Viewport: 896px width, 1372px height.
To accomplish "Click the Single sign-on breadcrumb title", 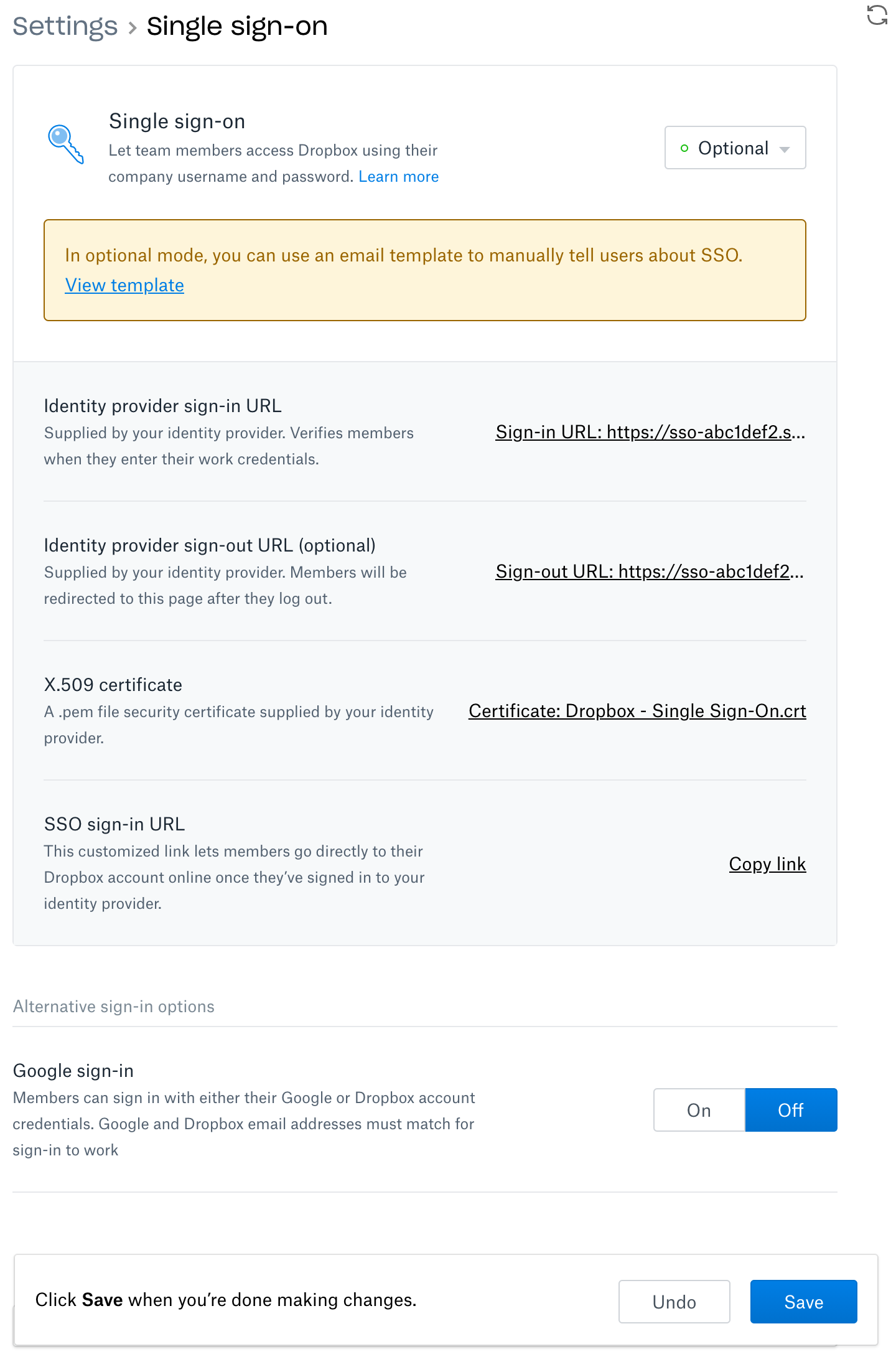I will [x=236, y=26].
